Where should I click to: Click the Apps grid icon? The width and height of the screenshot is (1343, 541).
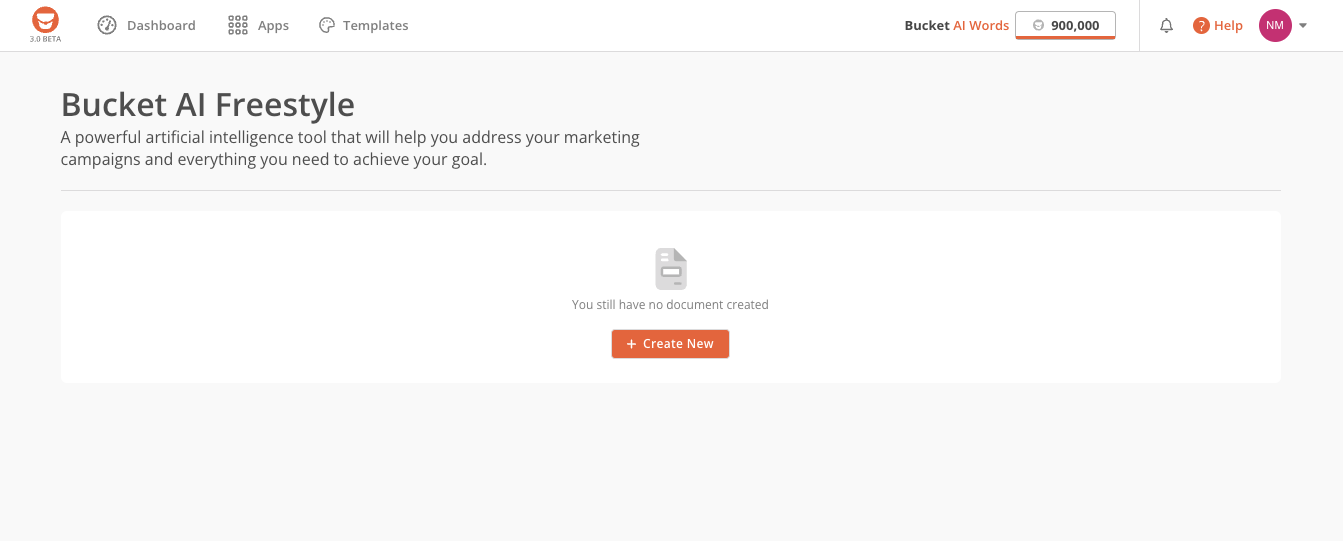pyautogui.click(x=237, y=25)
